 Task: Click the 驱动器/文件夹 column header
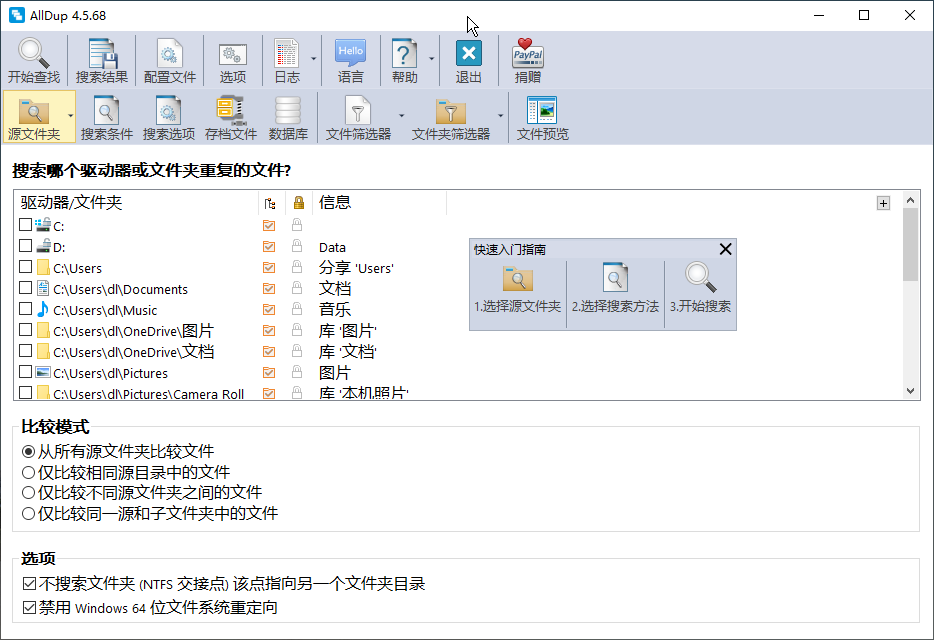(136, 203)
